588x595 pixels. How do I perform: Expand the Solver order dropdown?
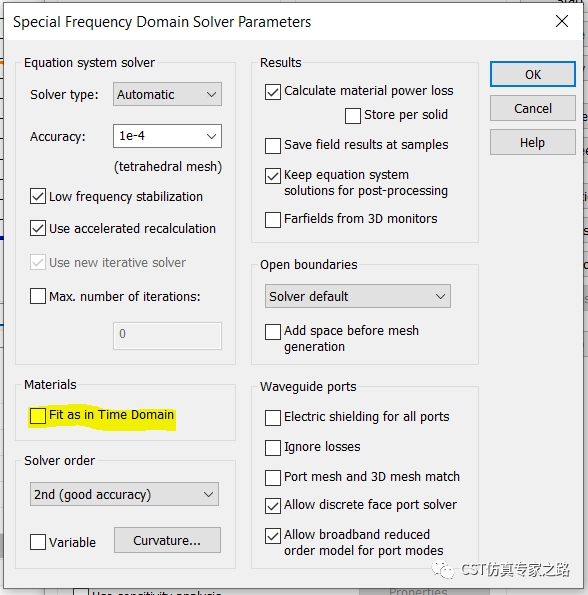click(x=124, y=494)
